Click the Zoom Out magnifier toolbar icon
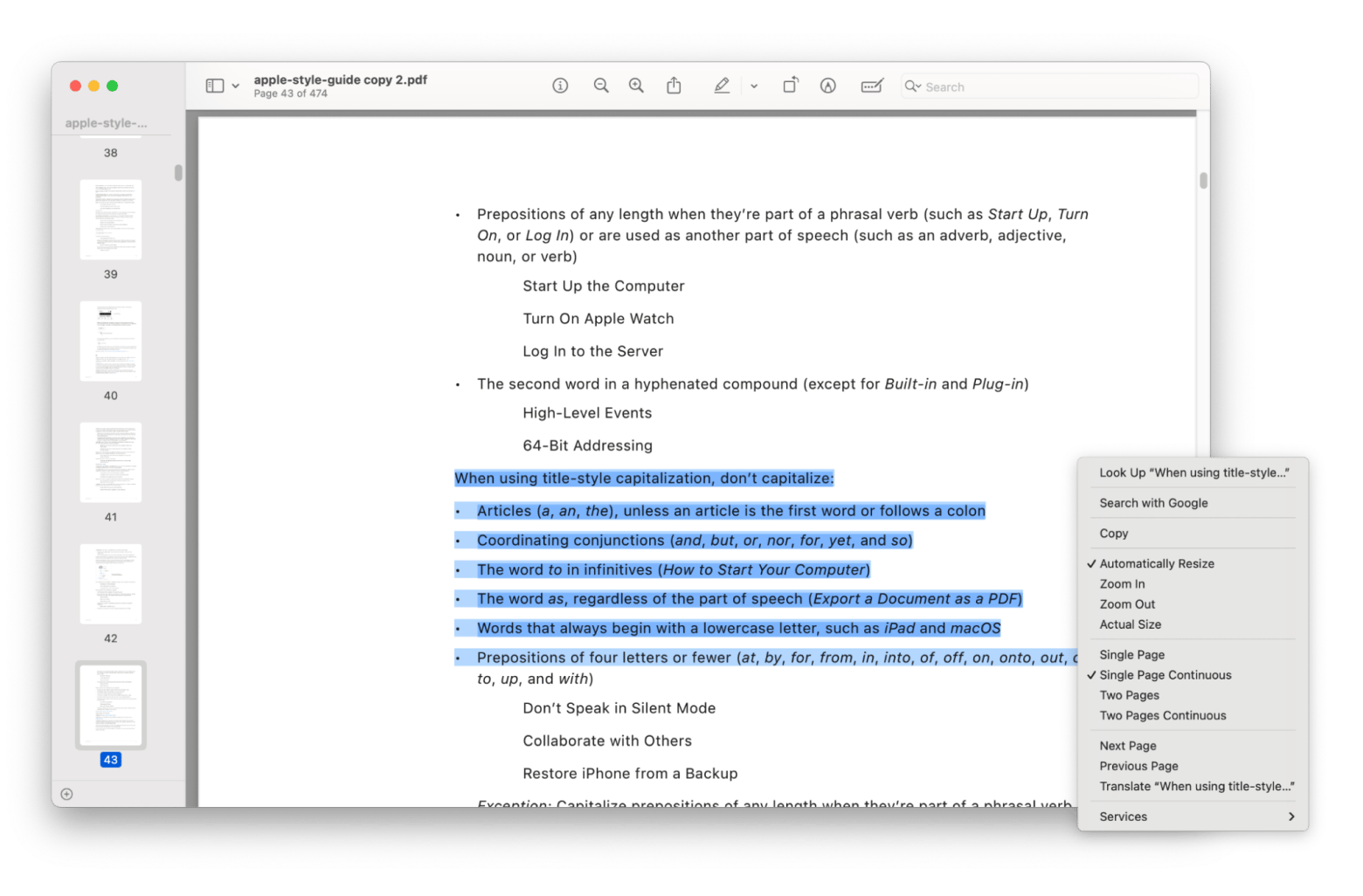Screen dimensions: 1363x896 (x=601, y=86)
